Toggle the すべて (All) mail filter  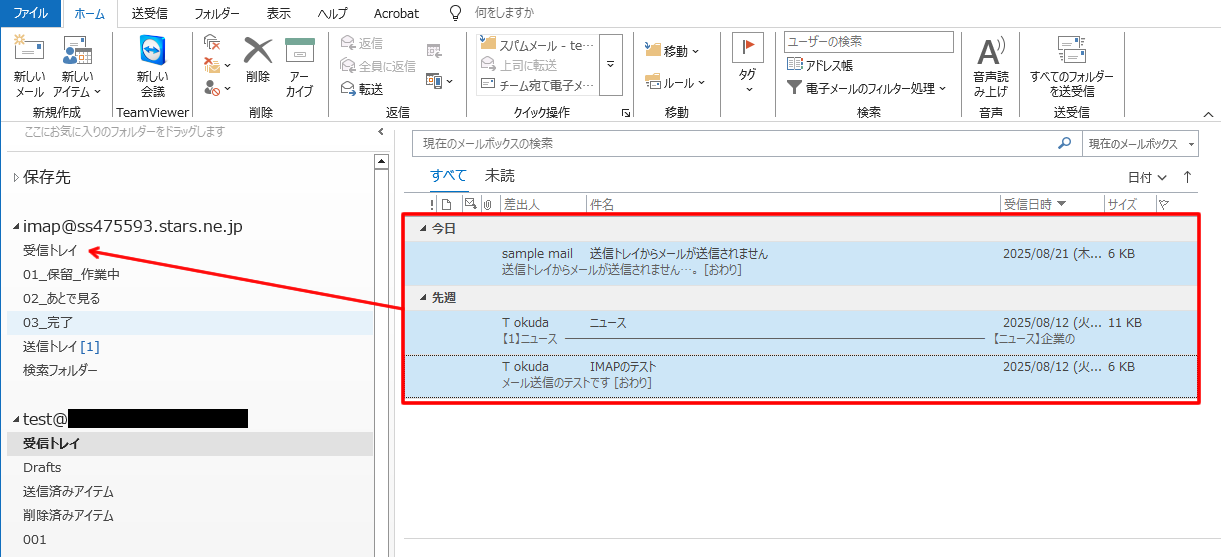coord(448,176)
